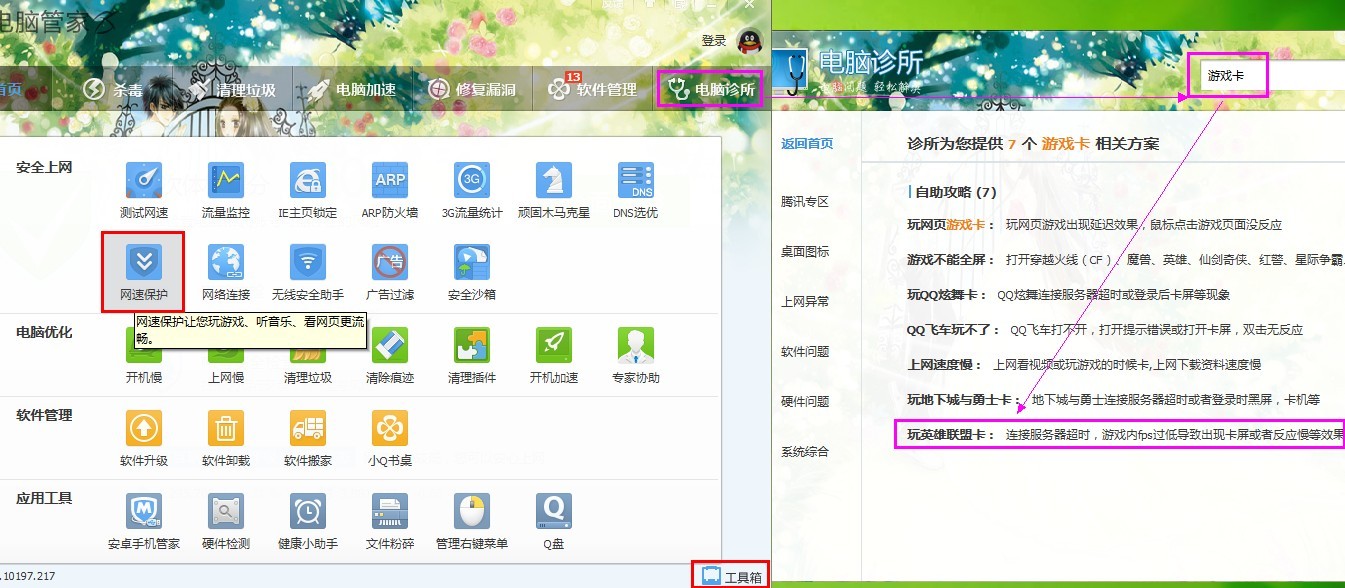Open 3G流量统计 tool
This screenshot has width=1345, height=588.
click(x=472, y=190)
